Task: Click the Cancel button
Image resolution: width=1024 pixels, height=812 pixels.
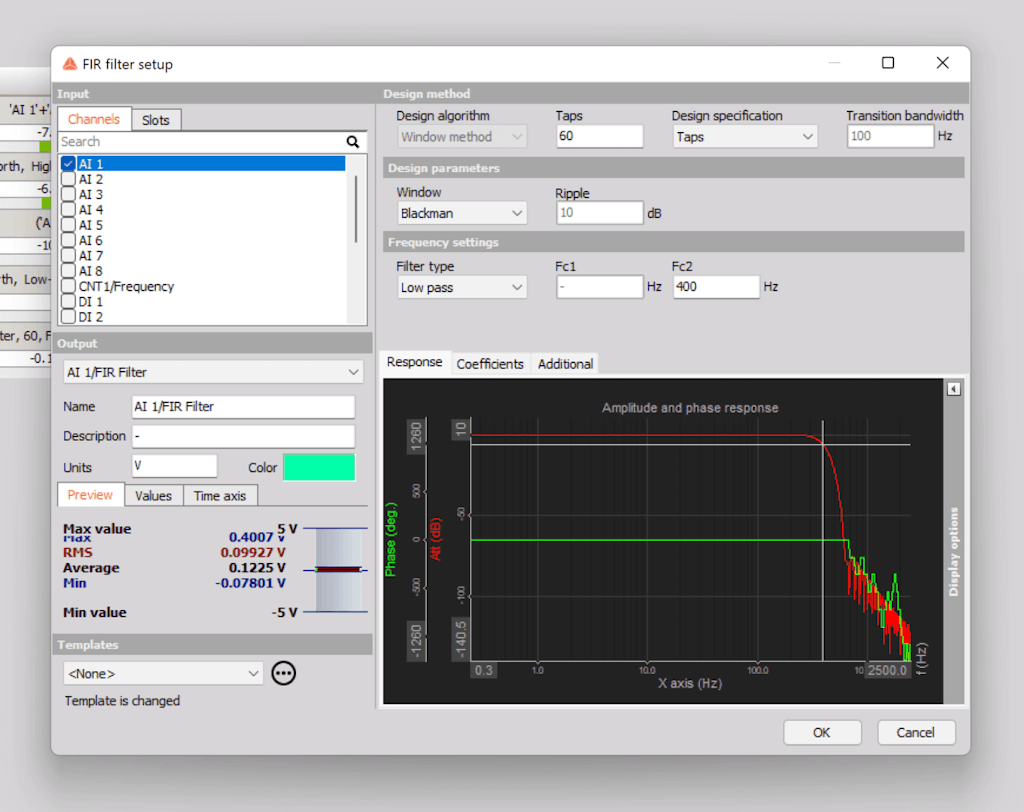Action: [915, 732]
